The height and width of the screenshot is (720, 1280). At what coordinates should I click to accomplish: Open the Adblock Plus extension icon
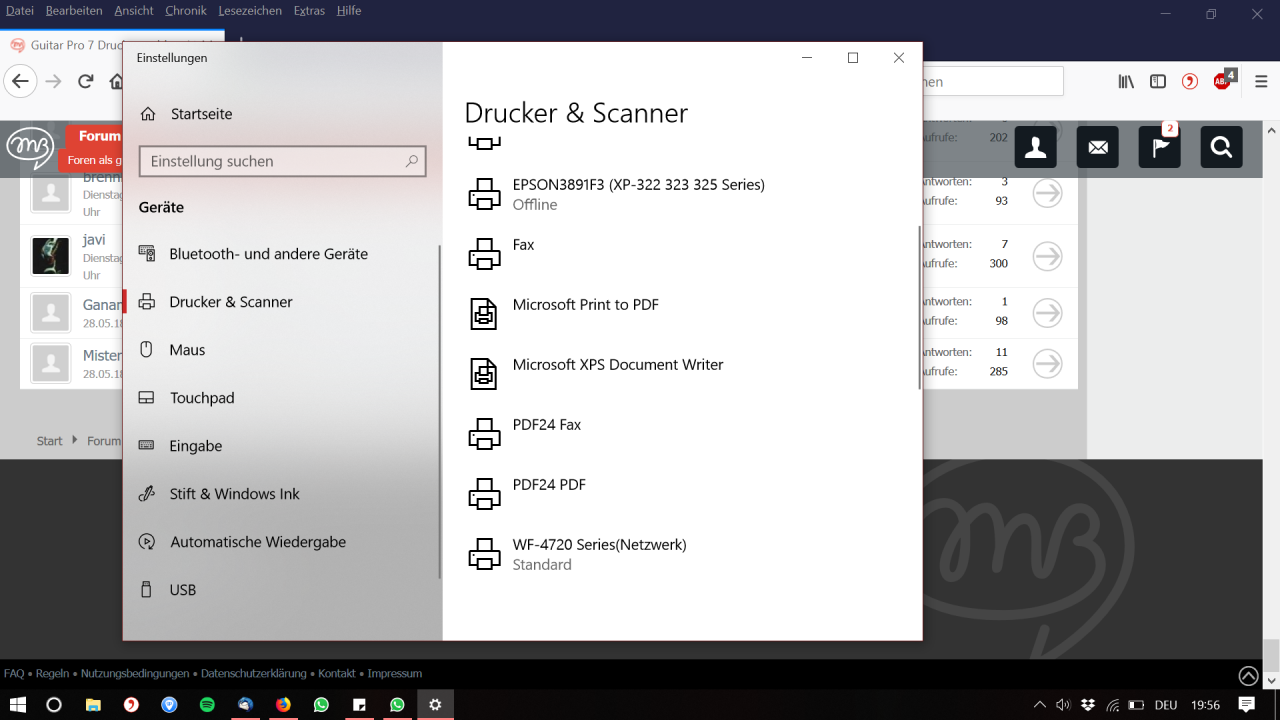[x=1223, y=81]
